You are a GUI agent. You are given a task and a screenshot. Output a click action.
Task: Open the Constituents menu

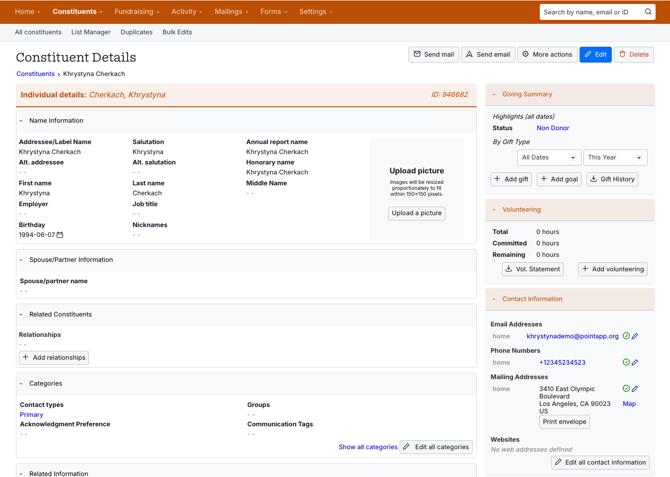[77, 12]
